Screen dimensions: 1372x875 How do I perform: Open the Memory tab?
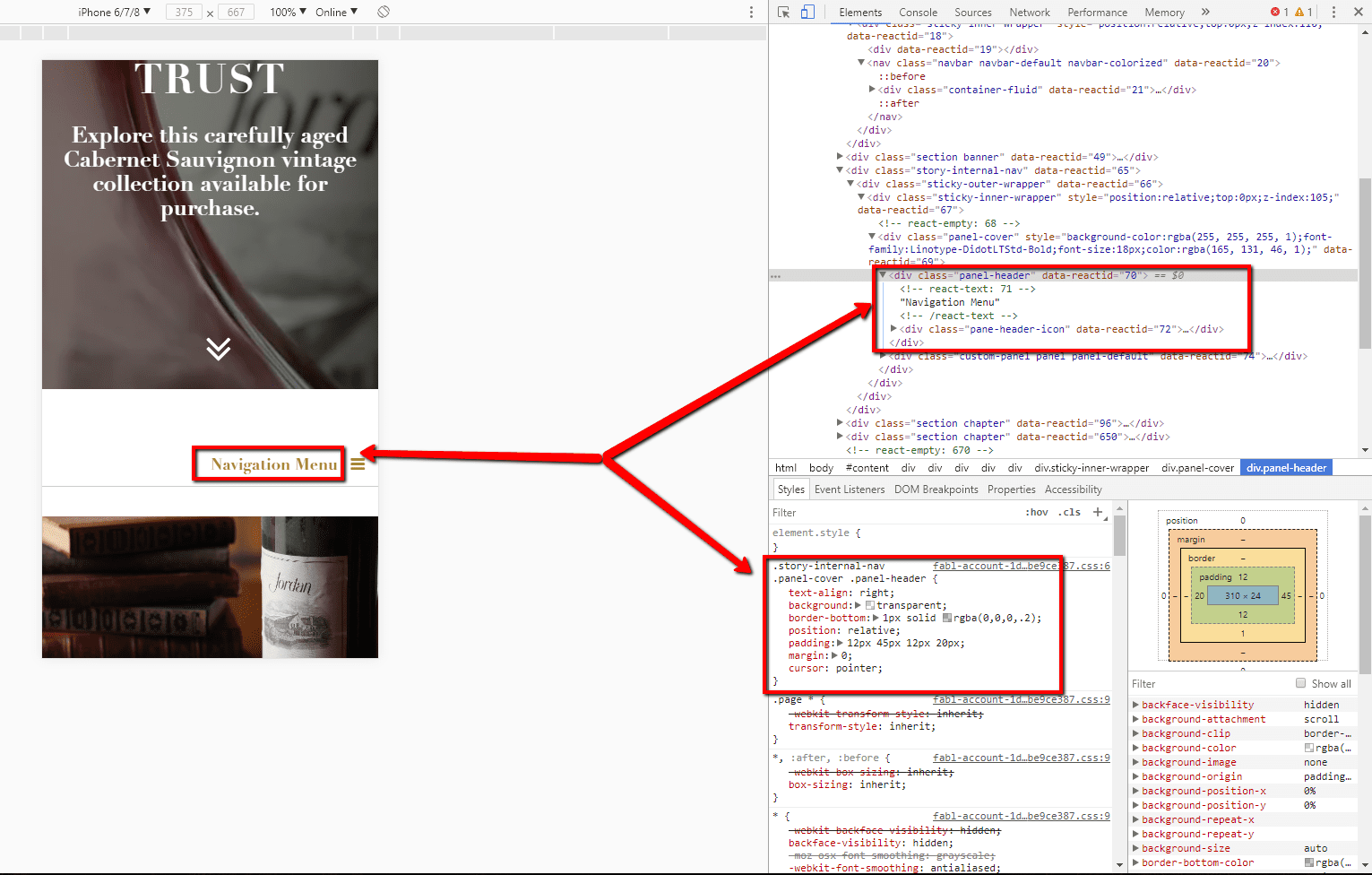tap(1164, 12)
